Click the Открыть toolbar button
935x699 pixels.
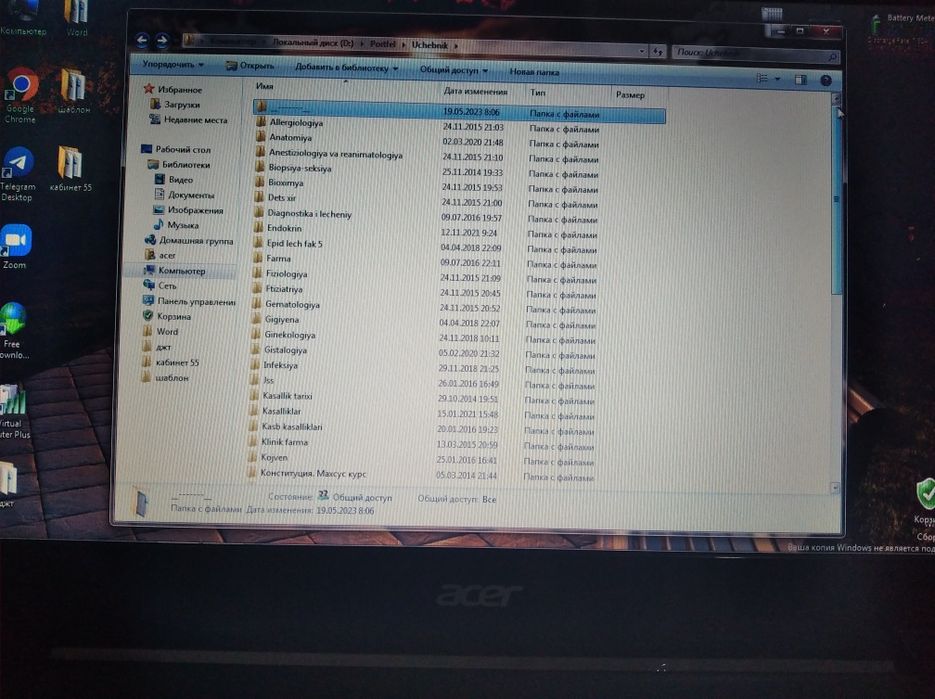(x=250, y=66)
